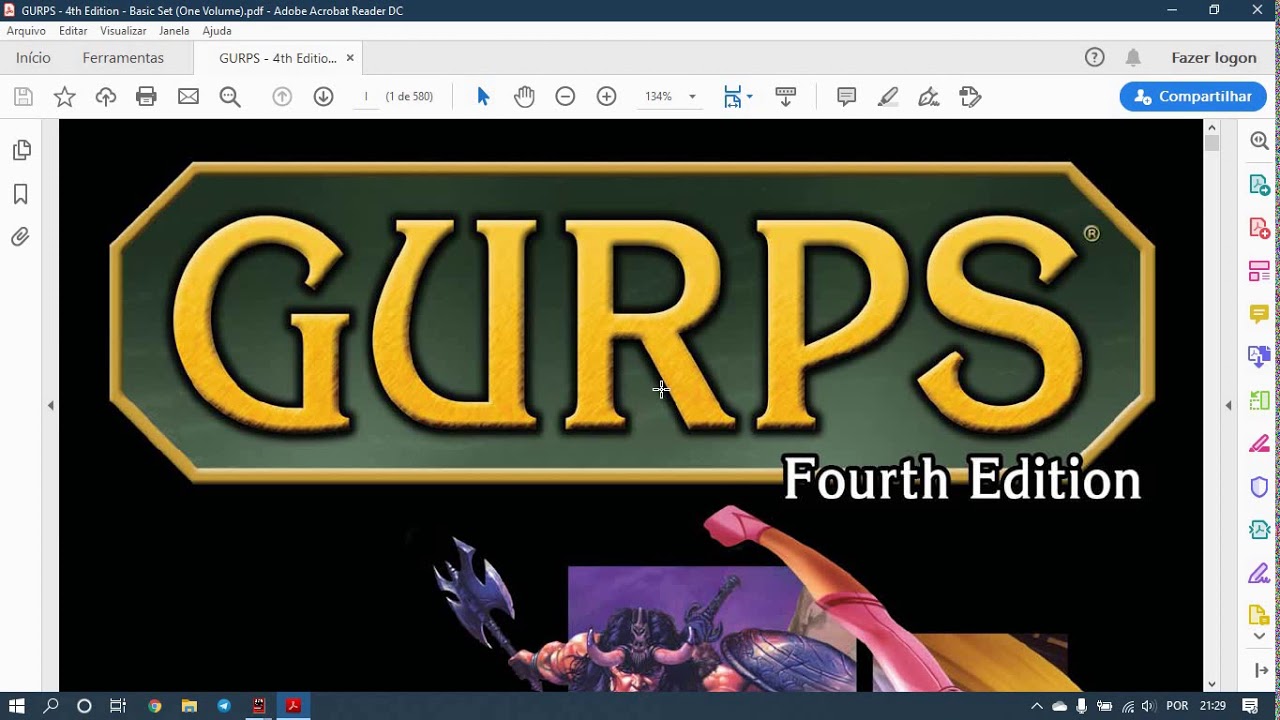Open the Find text magnifier icon
Screen dimensions: 1280x720
click(x=230, y=97)
